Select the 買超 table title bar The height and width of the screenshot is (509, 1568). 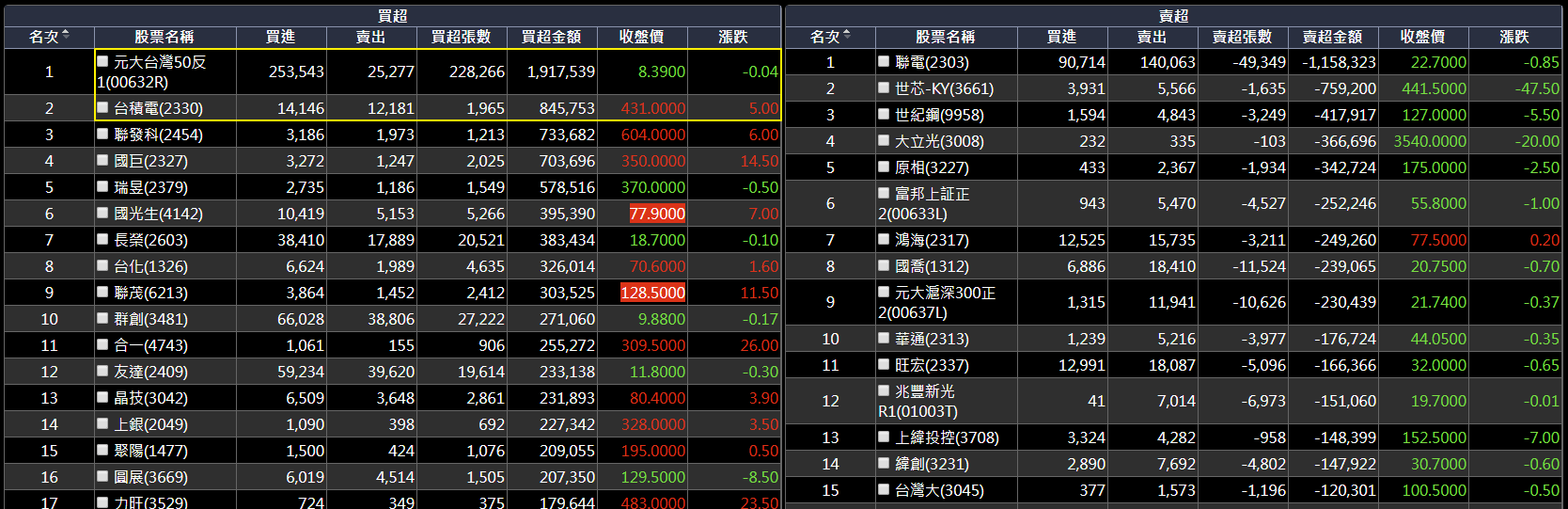tap(393, 16)
